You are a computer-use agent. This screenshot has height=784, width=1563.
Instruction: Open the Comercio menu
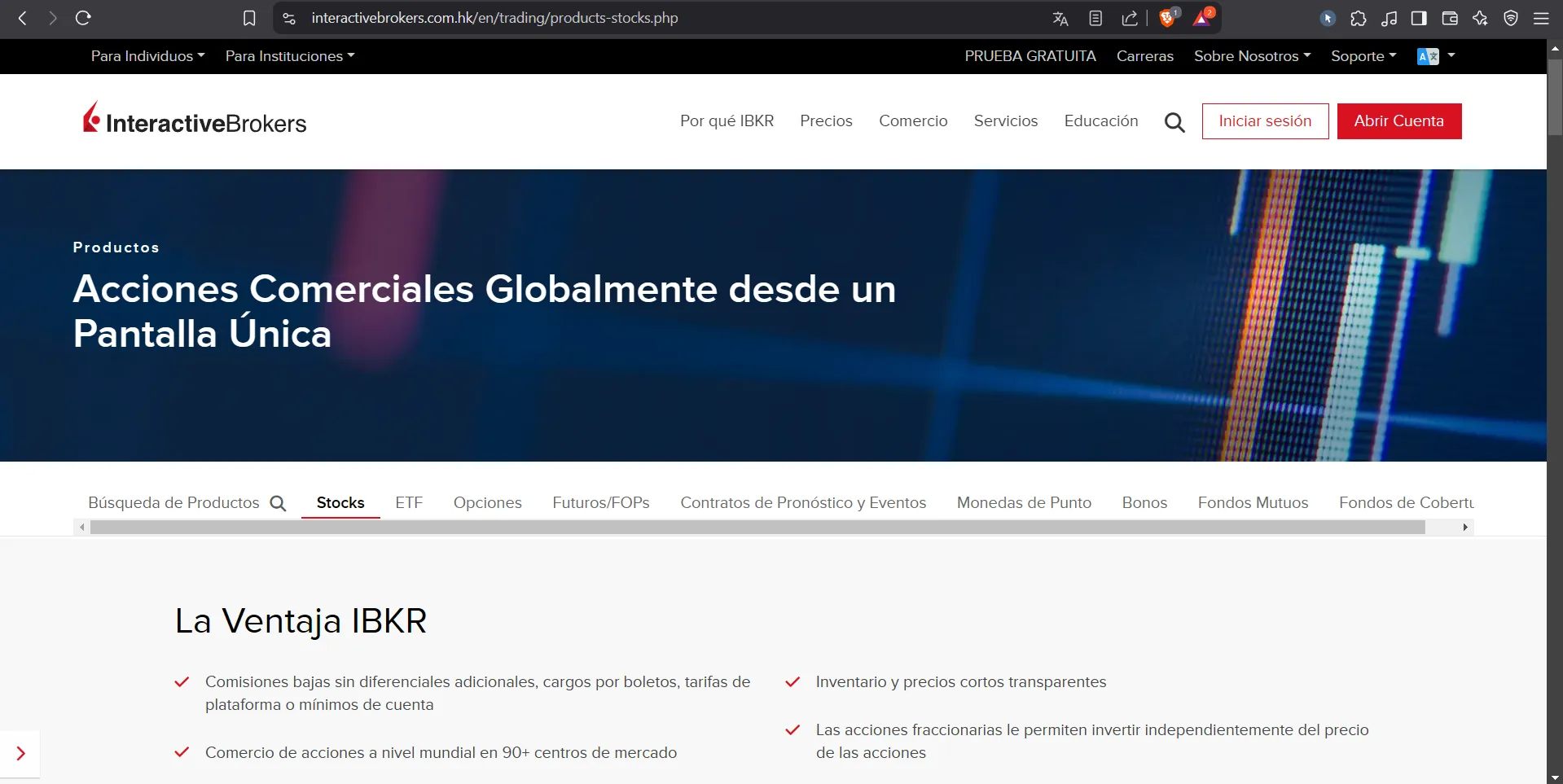point(913,120)
